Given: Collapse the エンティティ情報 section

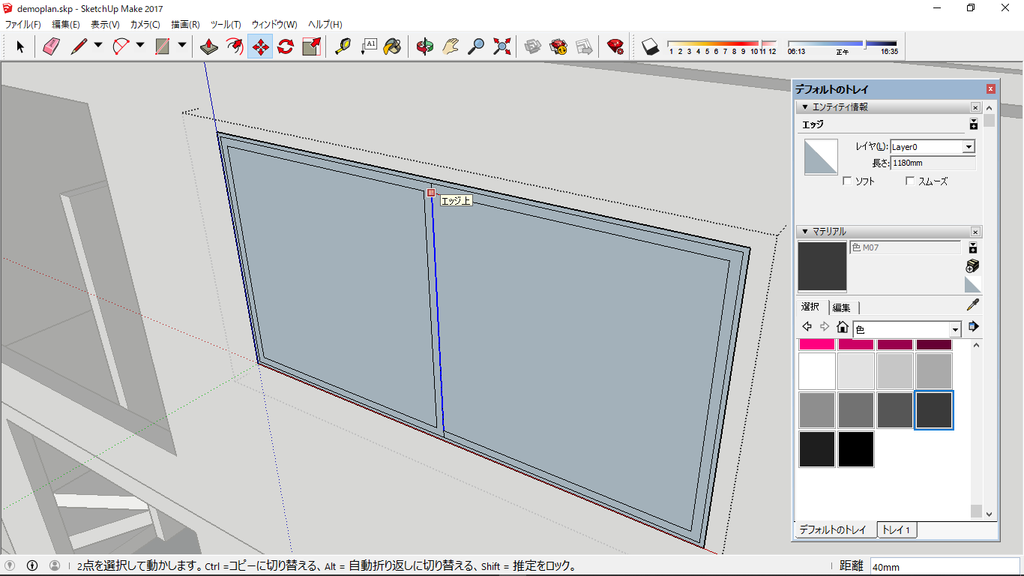Looking at the screenshot, I should click(805, 107).
